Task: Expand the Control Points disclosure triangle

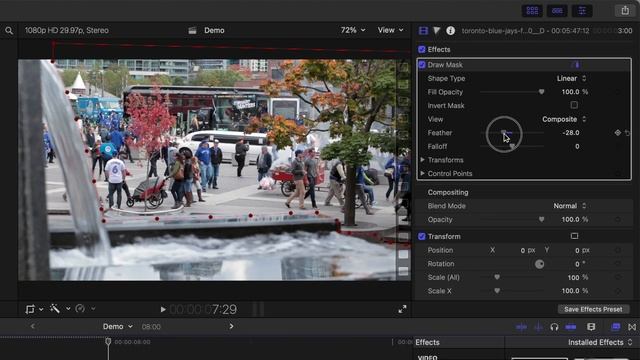Action: (x=422, y=173)
